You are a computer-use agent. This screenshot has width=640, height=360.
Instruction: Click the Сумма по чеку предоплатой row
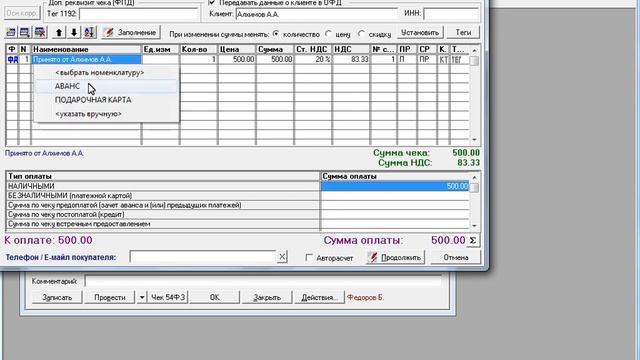[x=163, y=205]
